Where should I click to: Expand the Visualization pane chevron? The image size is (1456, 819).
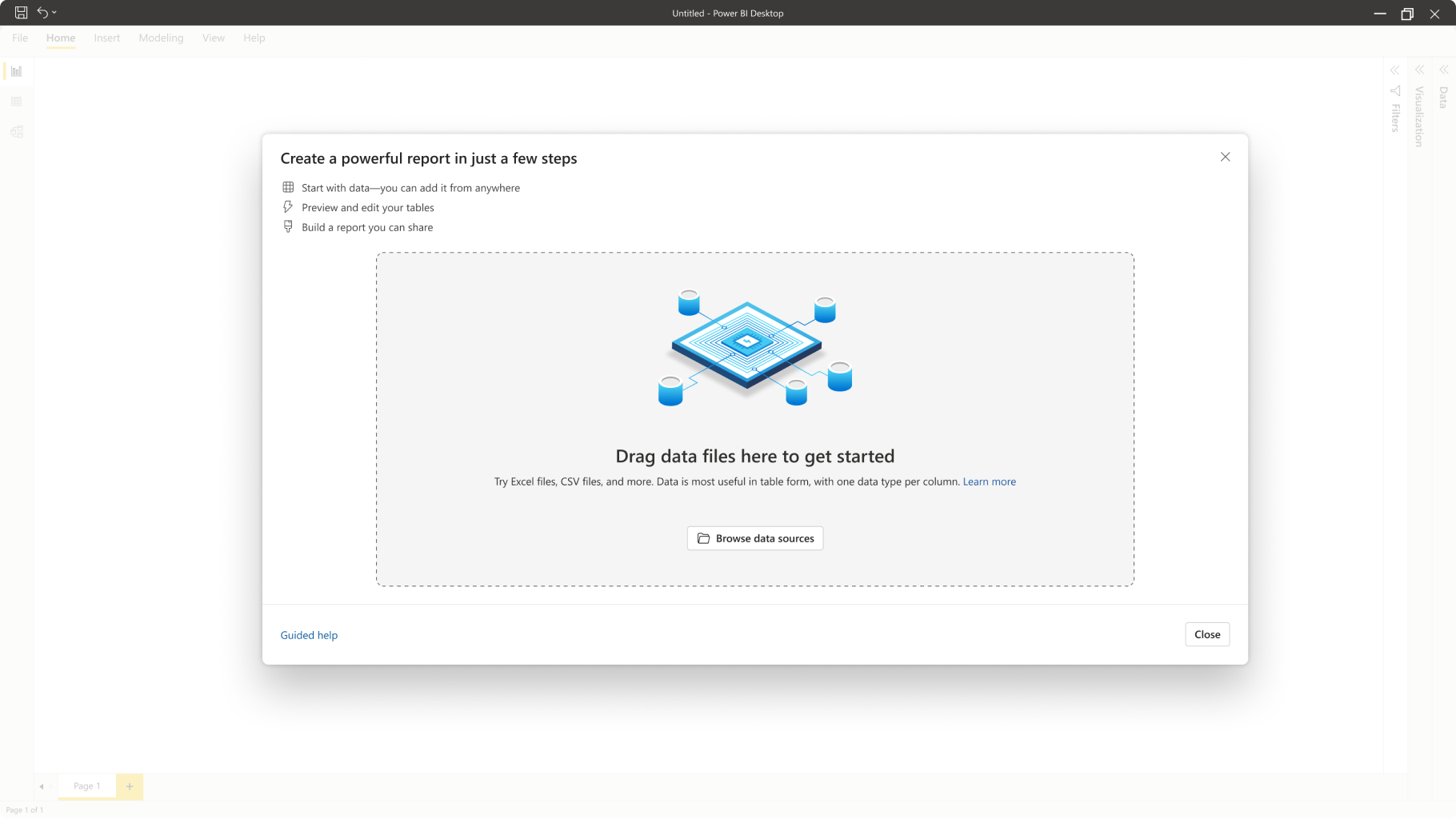[1419, 70]
